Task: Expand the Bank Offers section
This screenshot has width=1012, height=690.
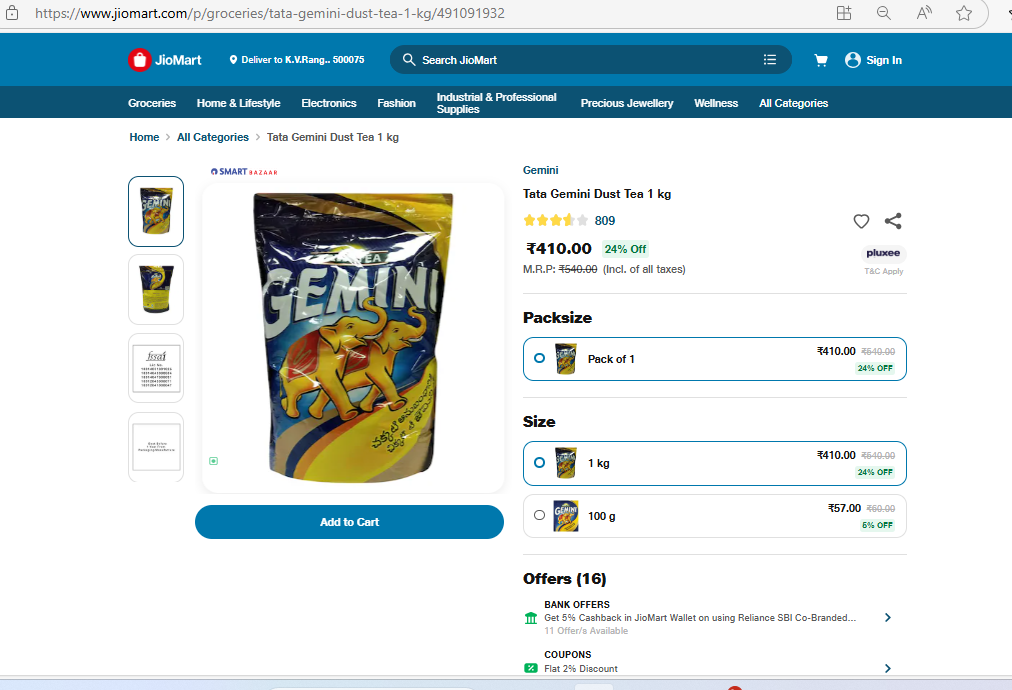Action: click(x=887, y=618)
